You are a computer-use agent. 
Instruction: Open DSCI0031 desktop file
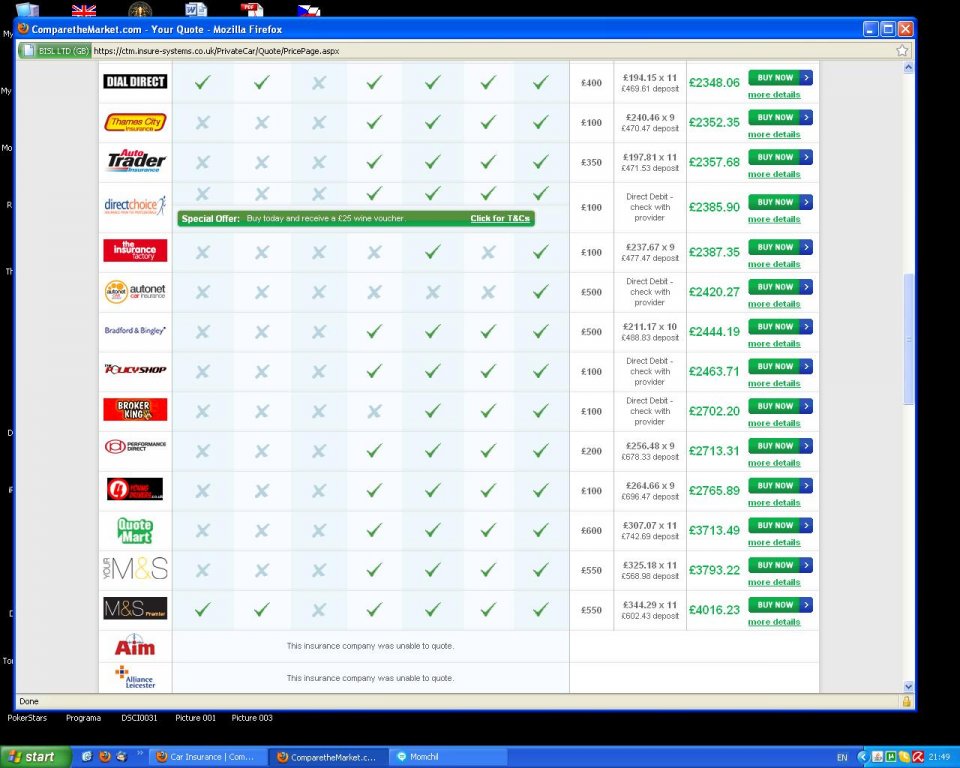(139, 718)
